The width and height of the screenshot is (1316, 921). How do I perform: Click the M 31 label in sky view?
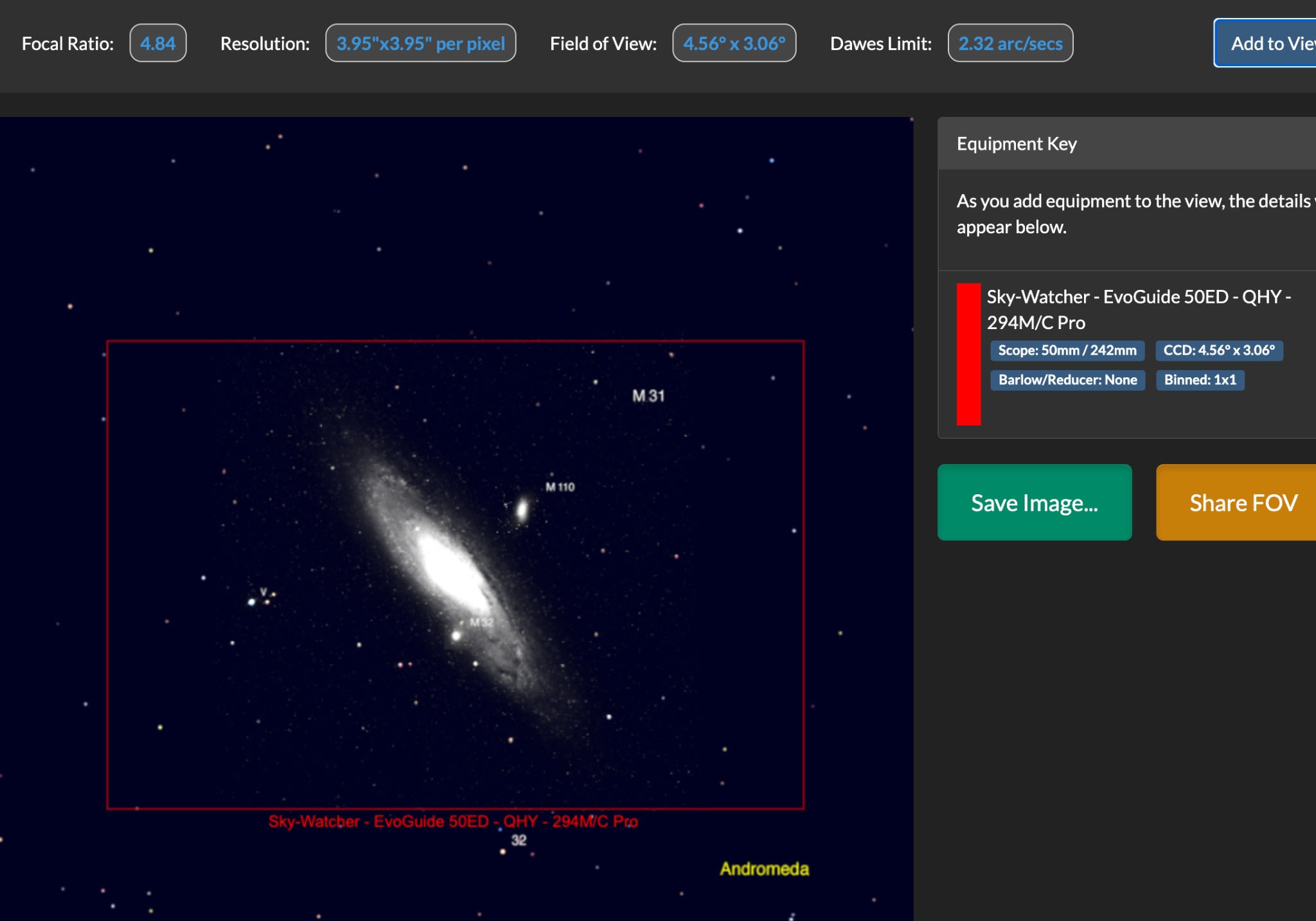tap(648, 396)
